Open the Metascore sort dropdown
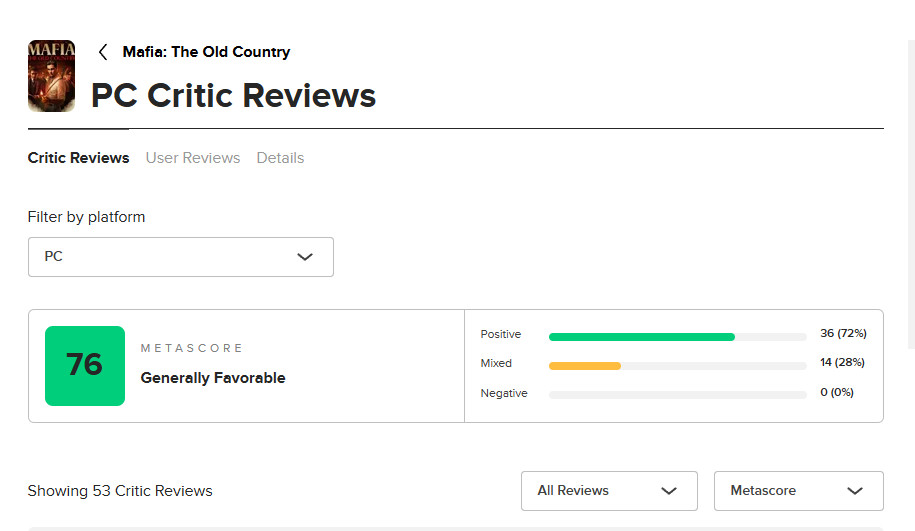 (x=798, y=491)
